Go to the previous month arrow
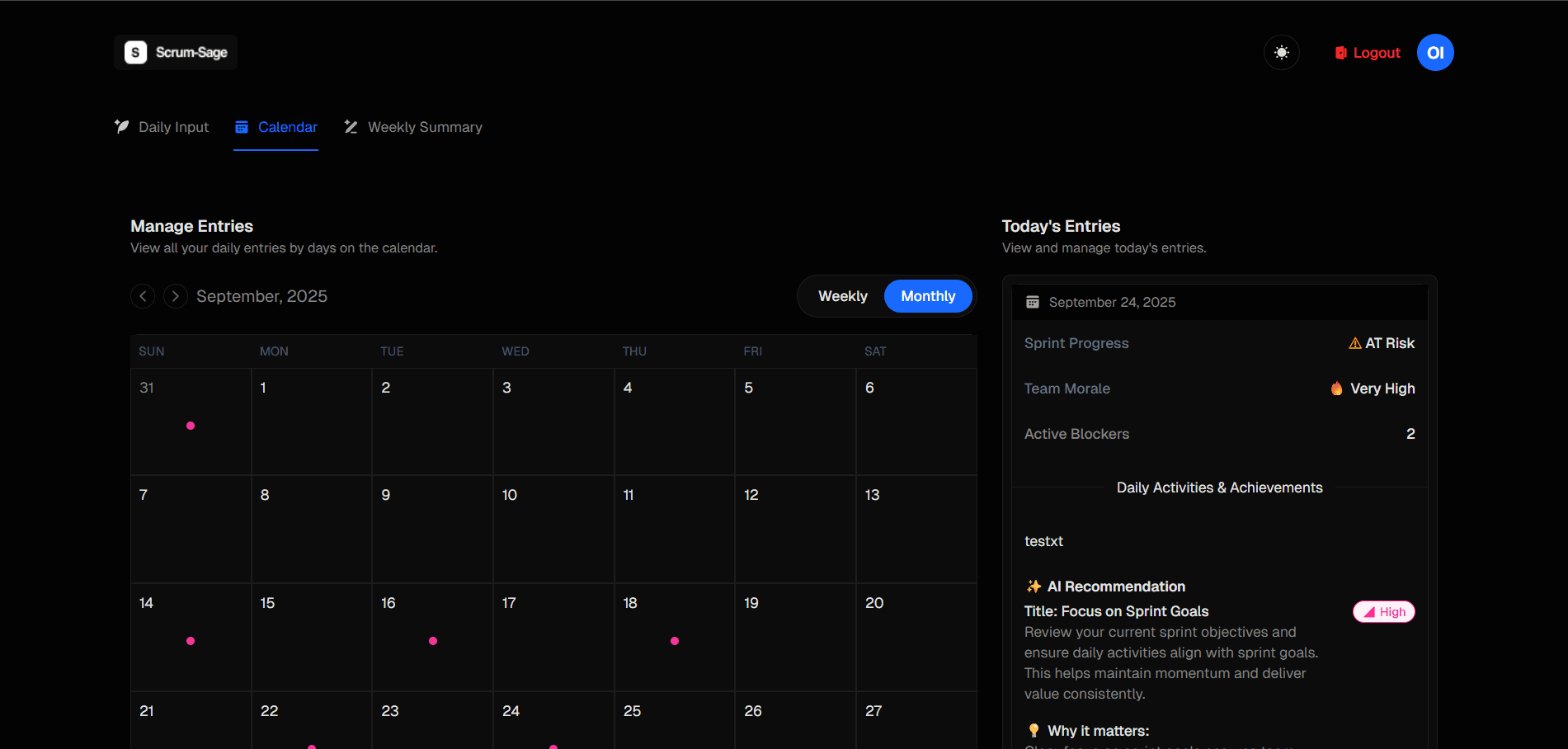This screenshot has height=749, width=1568. (143, 296)
